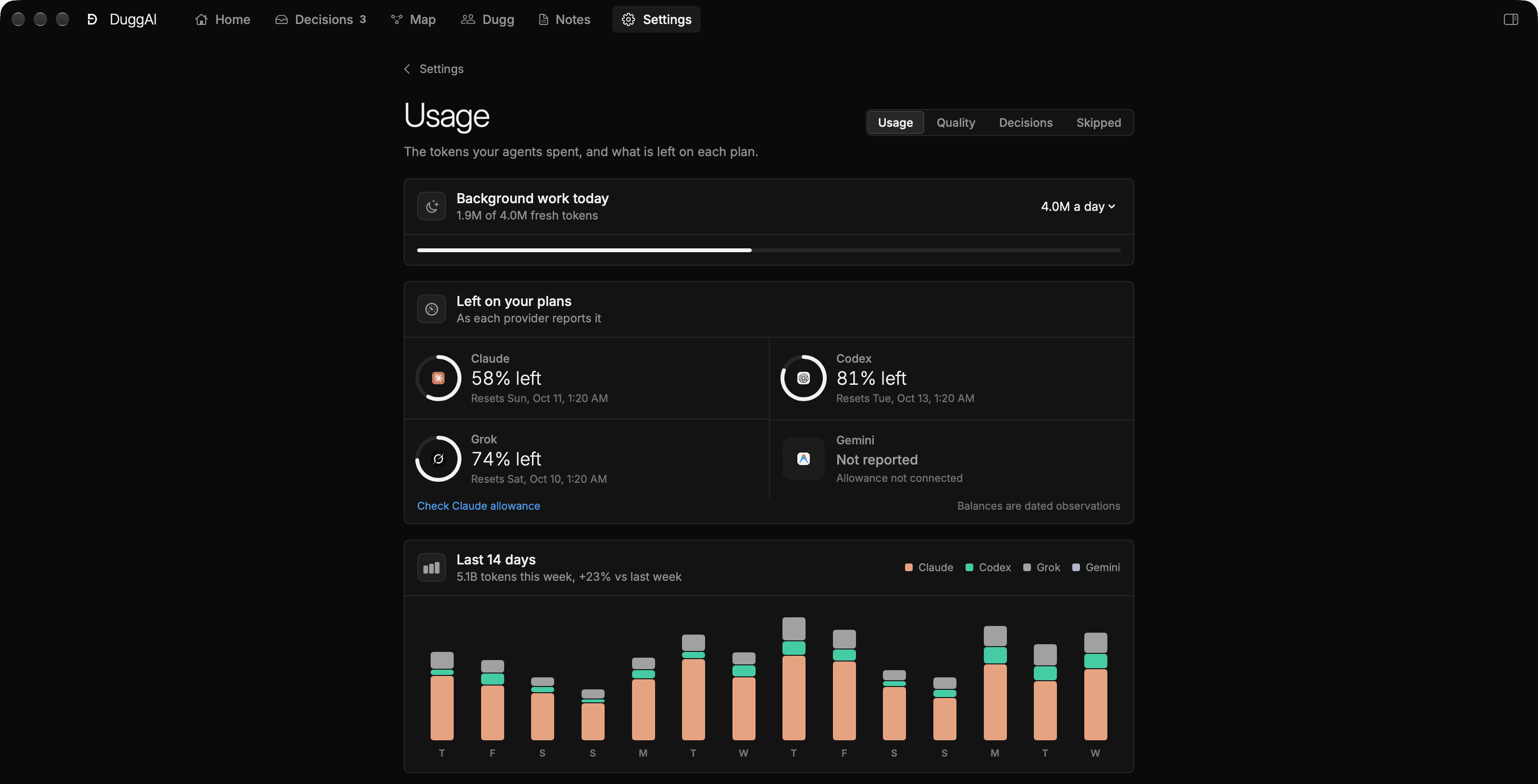This screenshot has height=784, width=1538.
Task: Switch to the Quality tab
Action: click(955, 122)
